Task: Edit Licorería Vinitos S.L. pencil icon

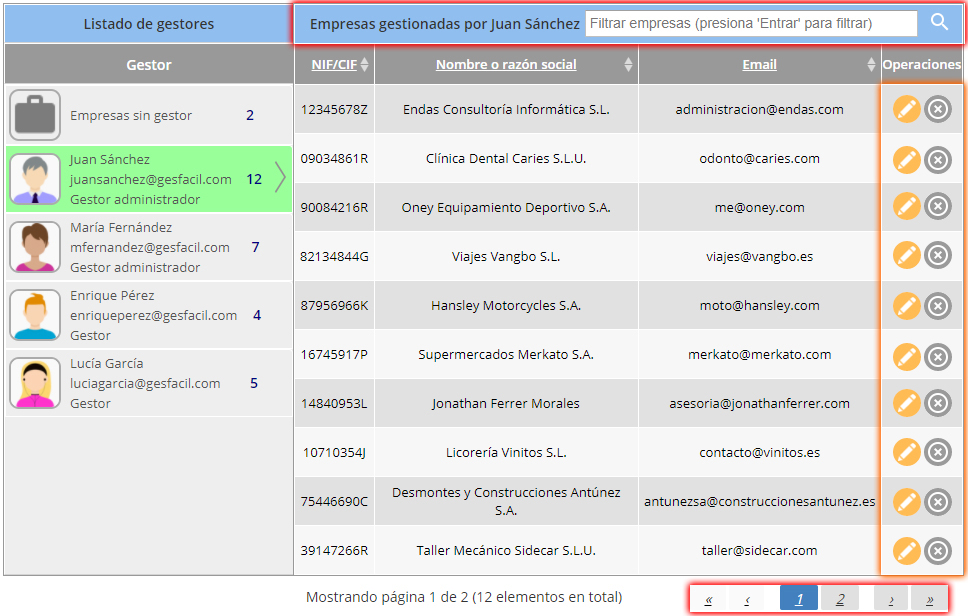Action: (906, 452)
